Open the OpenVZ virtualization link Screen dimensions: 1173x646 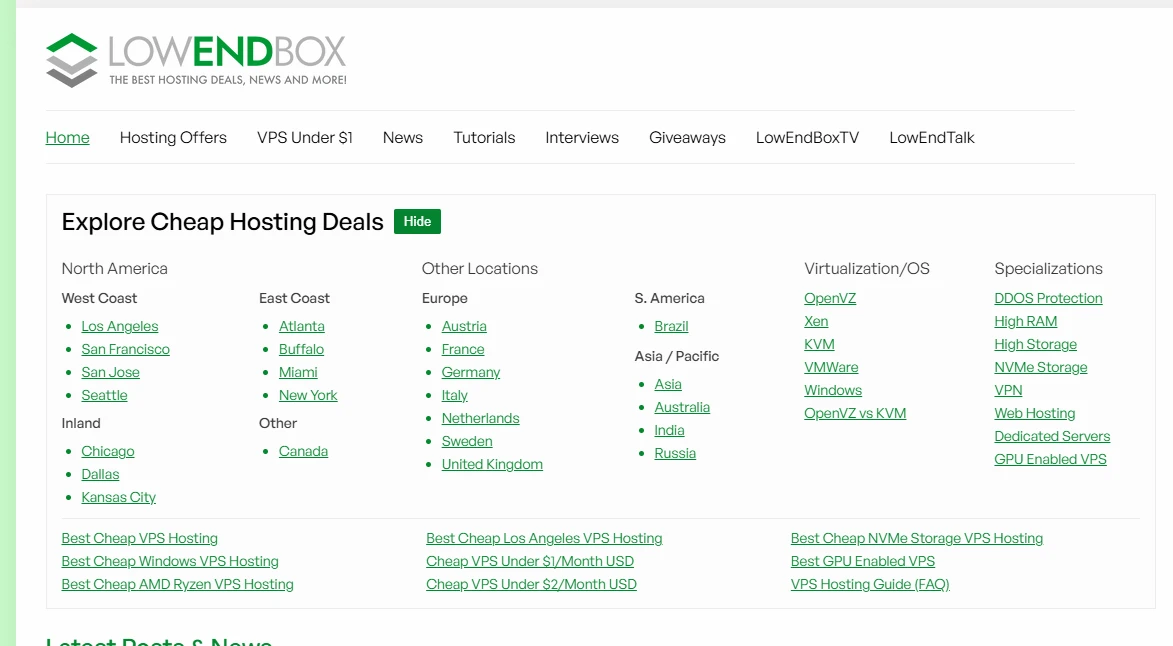coord(830,298)
